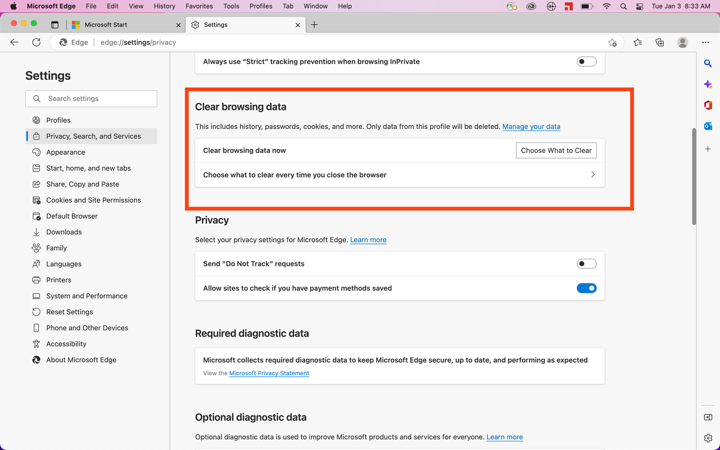The image size is (720, 450).
Task: Click the back navigation arrow
Action: tap(14, 42)
